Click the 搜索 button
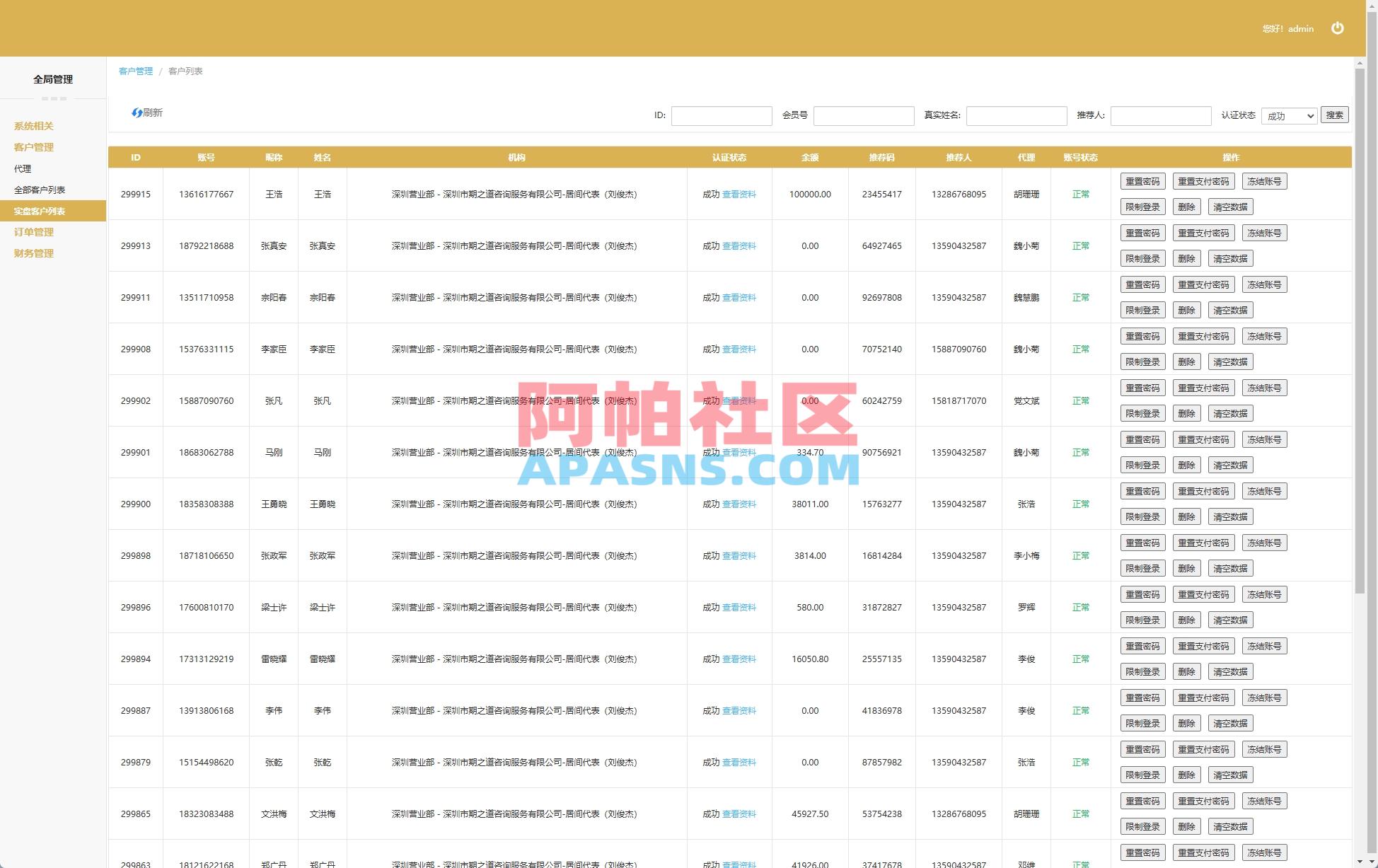Image resolution: width=1378 pixels, height=868 pixels. 1335,115
